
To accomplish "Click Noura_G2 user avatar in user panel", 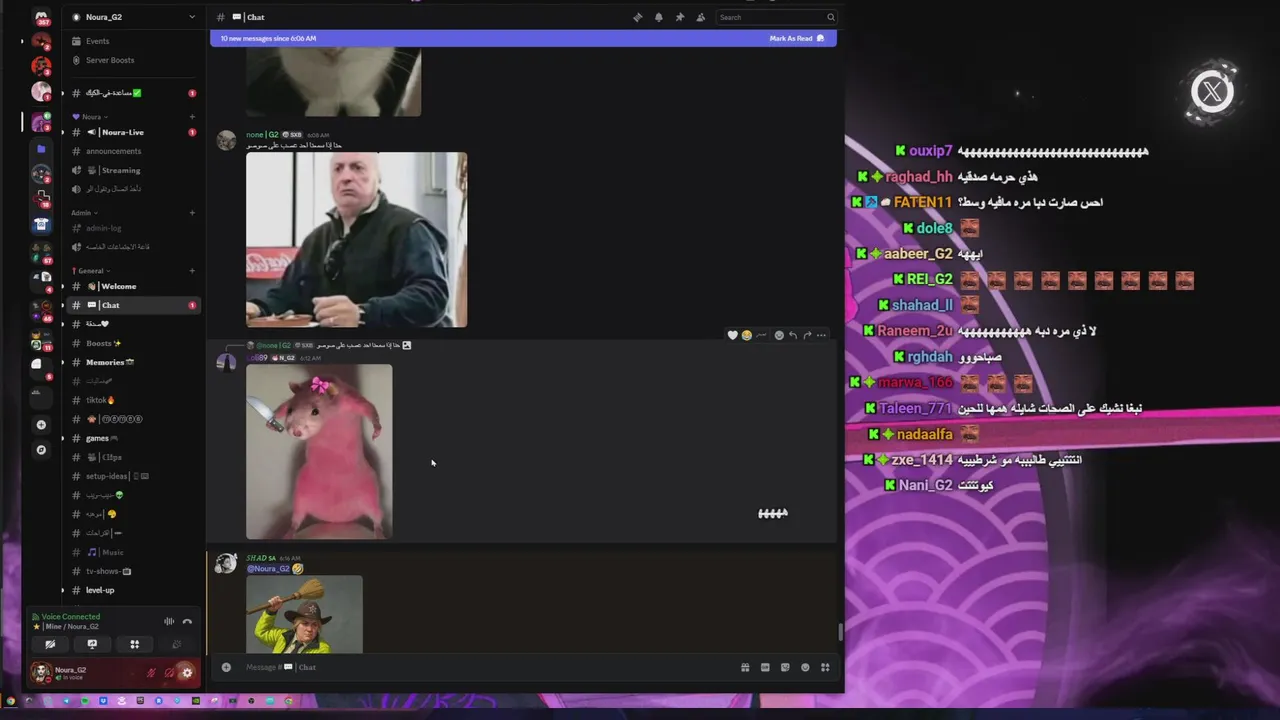I will [41, 673].
